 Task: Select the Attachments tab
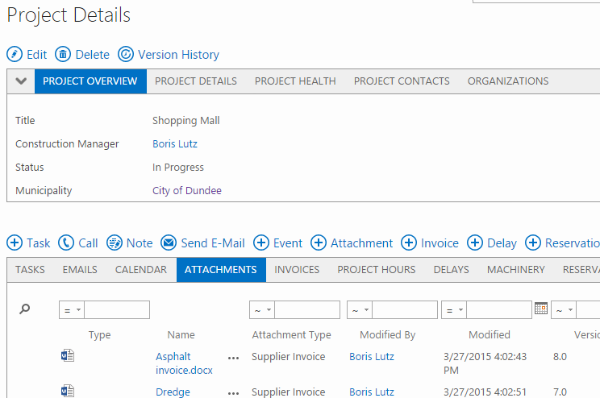pyautogui.click(x=221, y=270)
